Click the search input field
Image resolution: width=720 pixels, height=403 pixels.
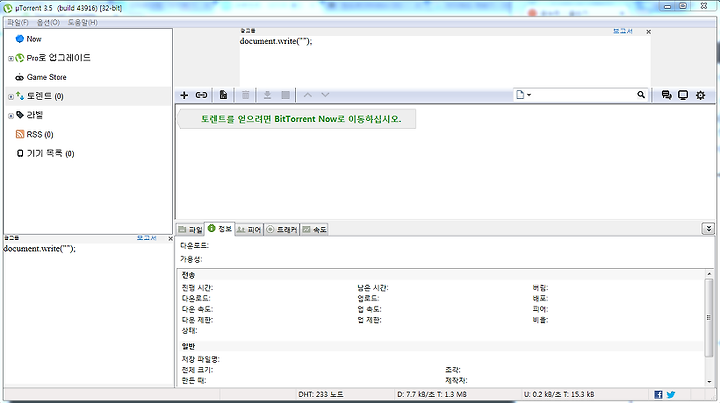(x=583, y=95)
